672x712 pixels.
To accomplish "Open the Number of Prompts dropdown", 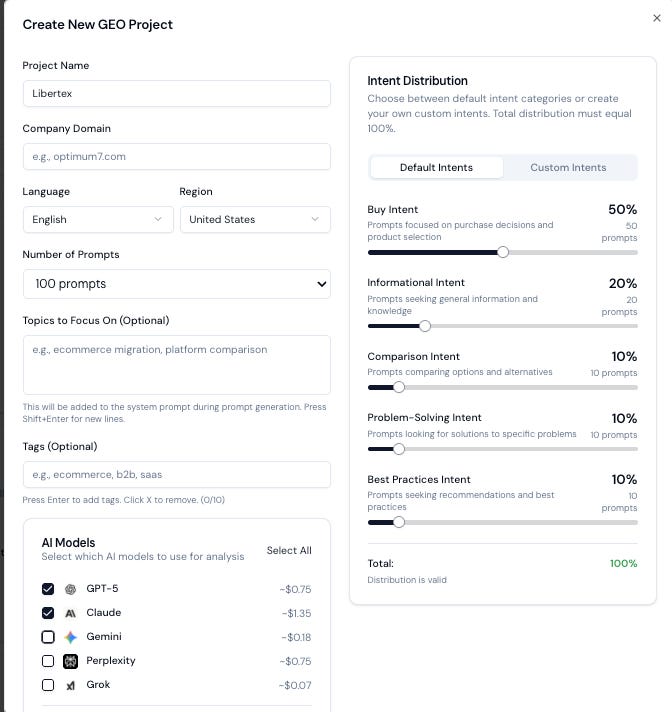I will pyautogui.click(x=177, y=284).
